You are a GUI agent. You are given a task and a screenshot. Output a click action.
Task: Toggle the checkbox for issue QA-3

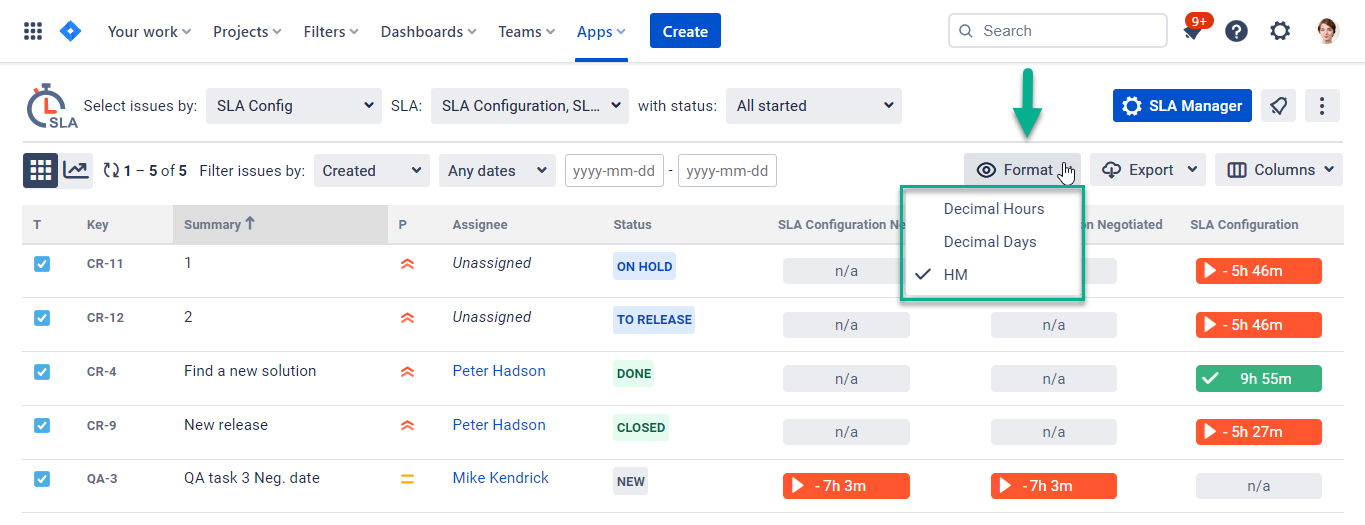click(42, 479)
